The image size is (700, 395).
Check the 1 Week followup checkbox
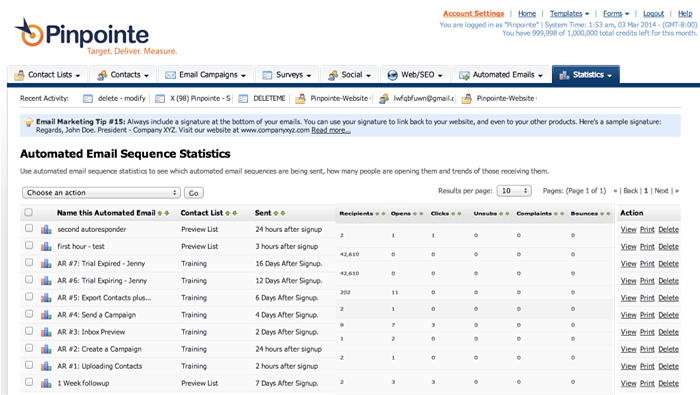coord(29,382)
